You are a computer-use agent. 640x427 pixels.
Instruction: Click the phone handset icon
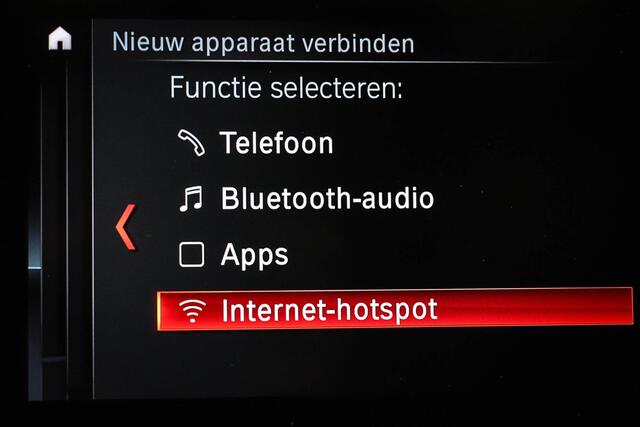click(191, 143)
